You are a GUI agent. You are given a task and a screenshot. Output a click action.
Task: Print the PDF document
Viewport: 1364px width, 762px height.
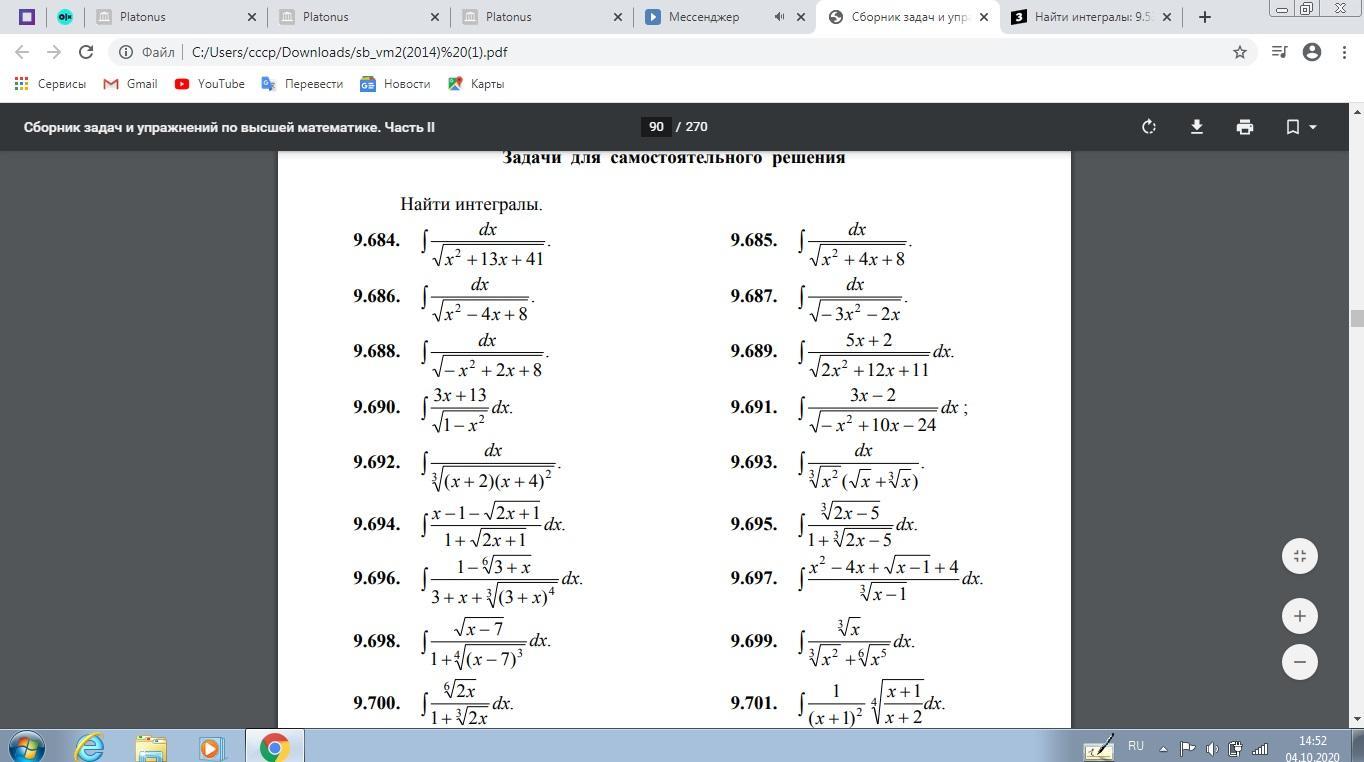1244,127
